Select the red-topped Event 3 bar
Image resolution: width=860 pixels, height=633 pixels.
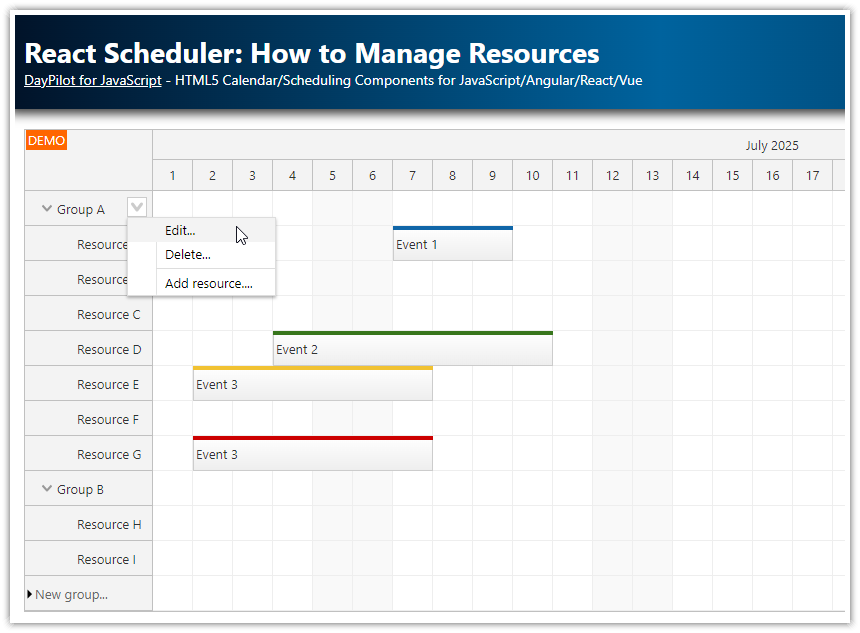click(x=312, y=454)
